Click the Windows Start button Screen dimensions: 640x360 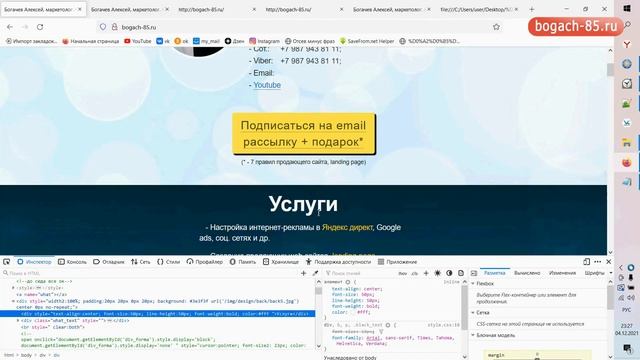(x=627, y=8)
